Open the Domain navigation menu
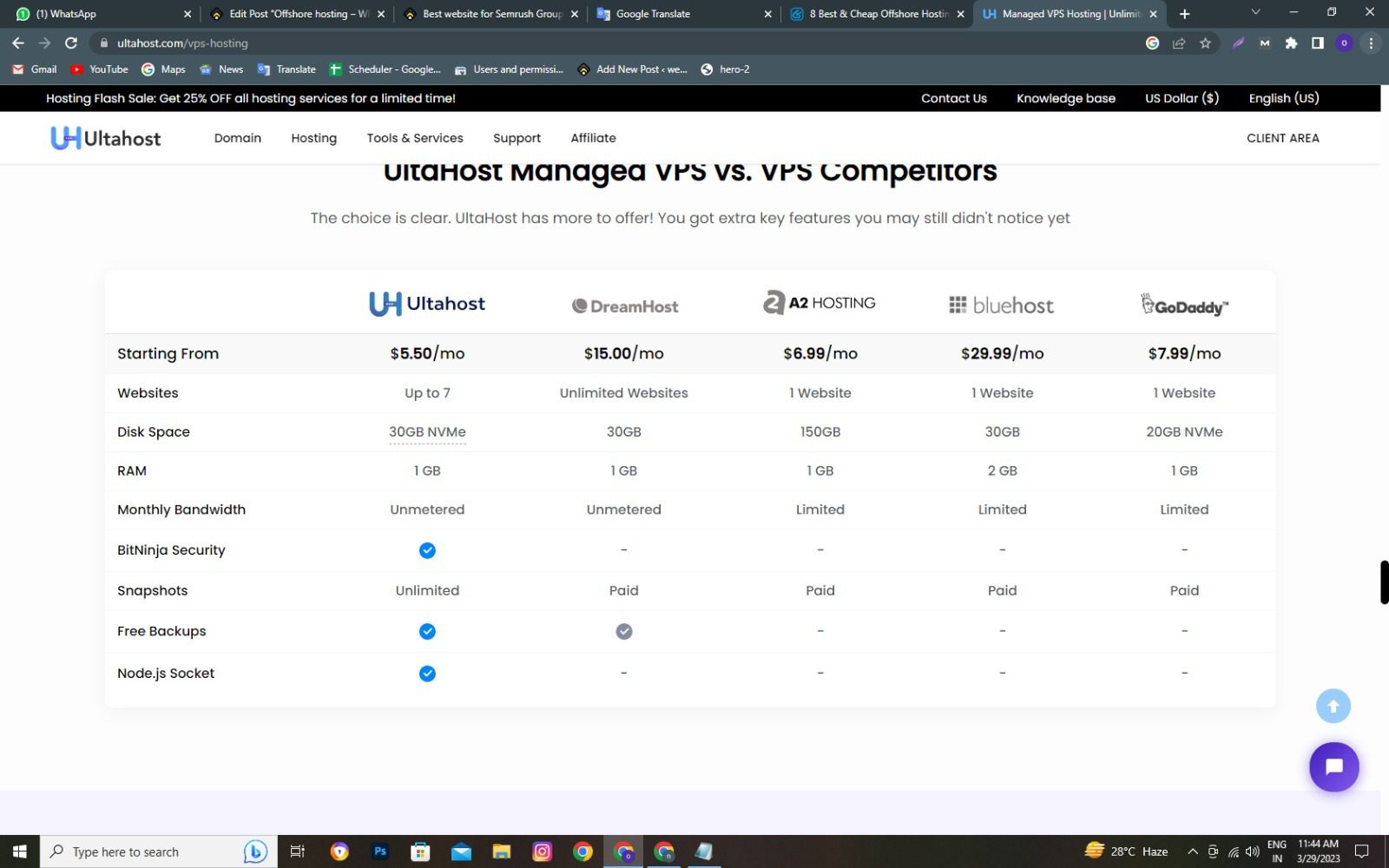 pyautogui.click(x=238, y=138)
